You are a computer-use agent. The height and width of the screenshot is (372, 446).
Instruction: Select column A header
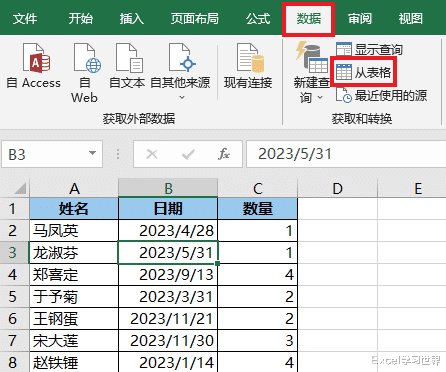74,188
